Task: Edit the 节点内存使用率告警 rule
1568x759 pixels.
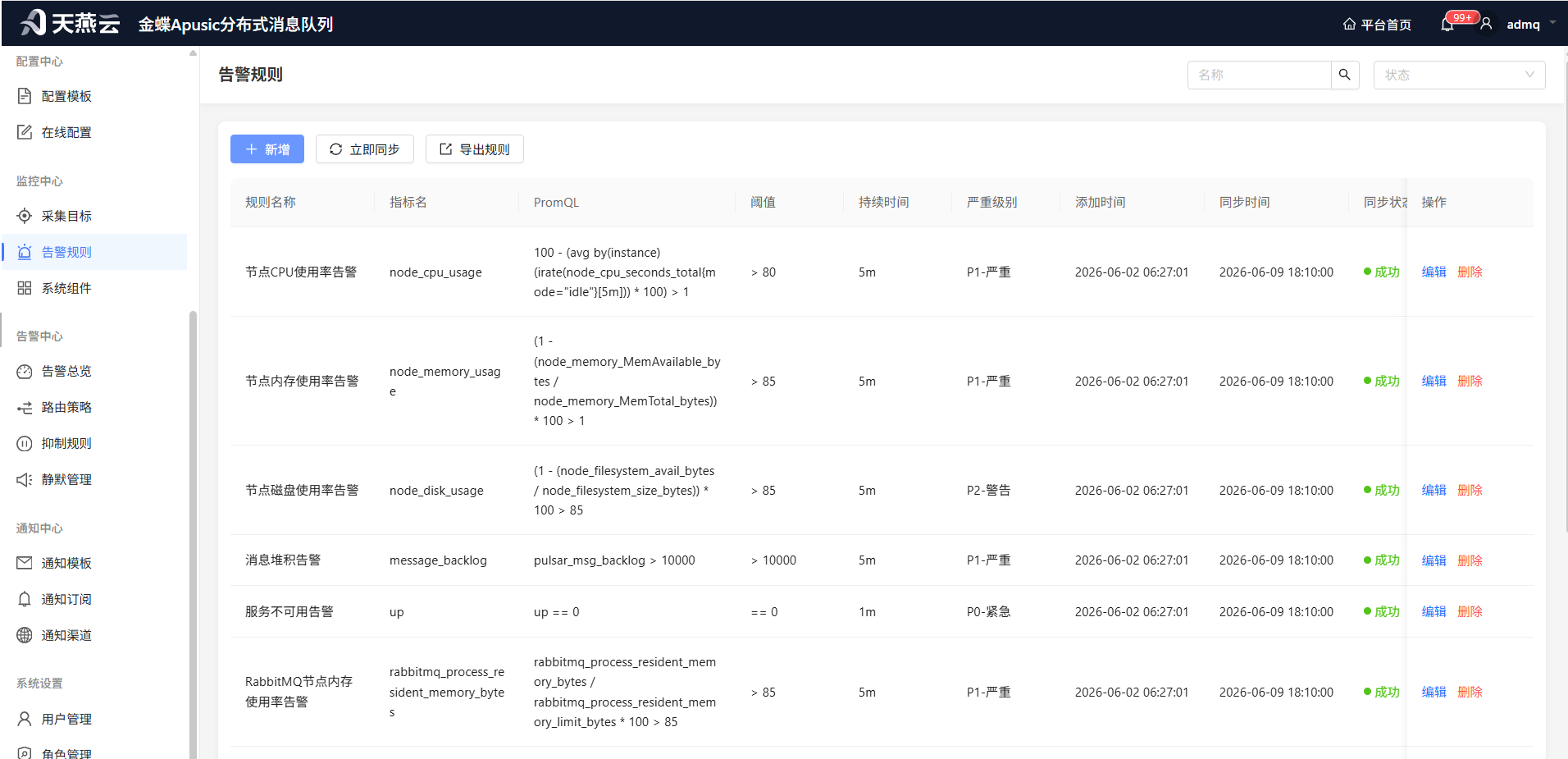Action: (x=1434, y=381)
